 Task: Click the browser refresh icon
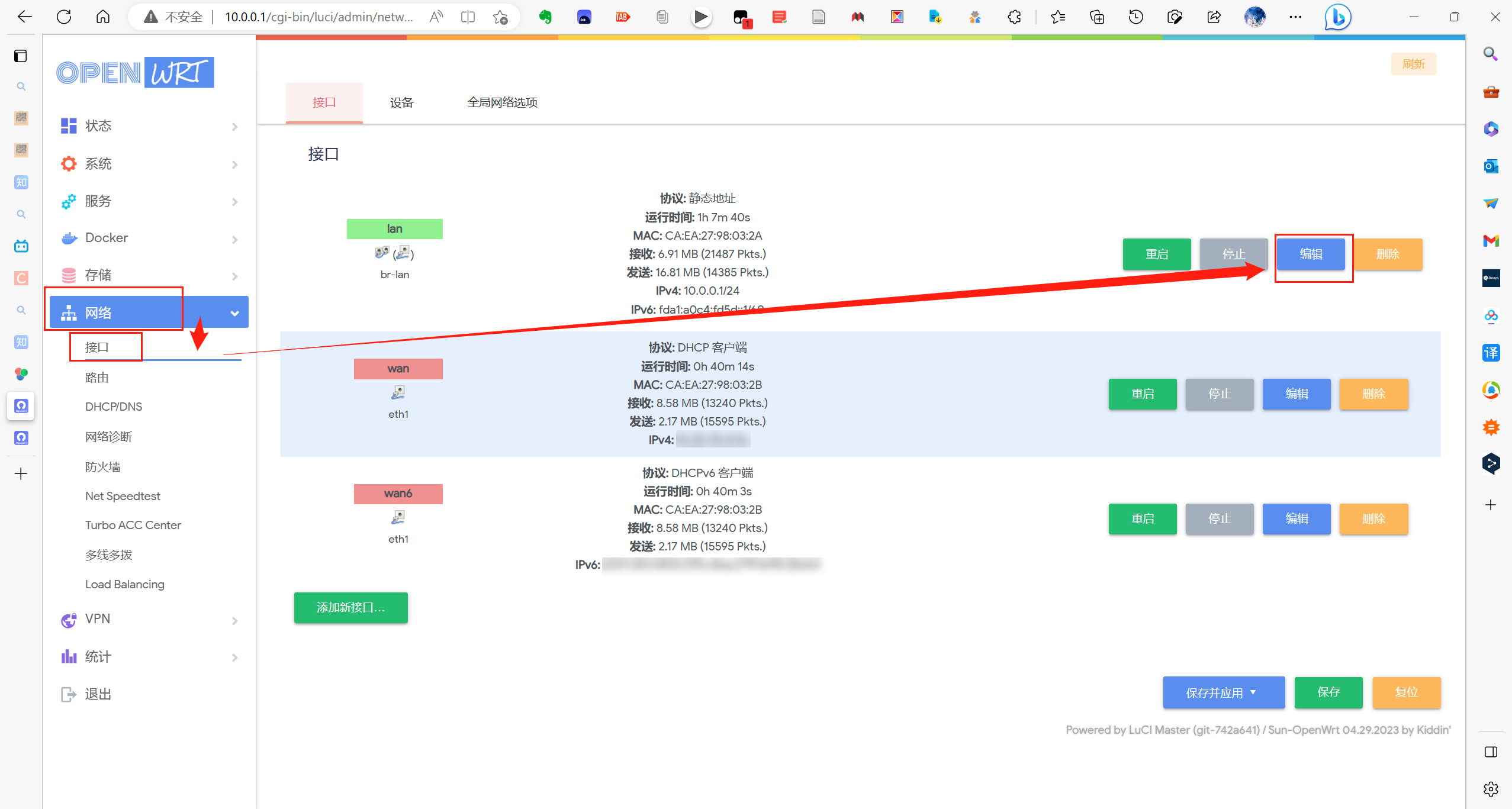pyautogui.click(x=64, y=17)
